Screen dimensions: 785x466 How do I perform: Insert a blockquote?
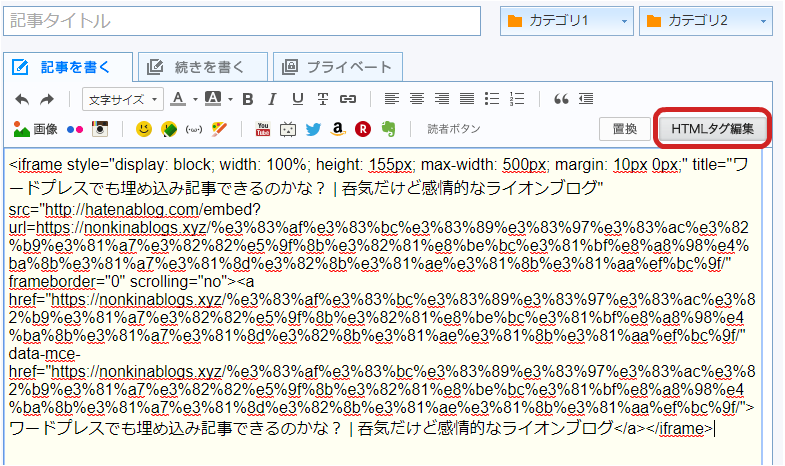point(561,99)
